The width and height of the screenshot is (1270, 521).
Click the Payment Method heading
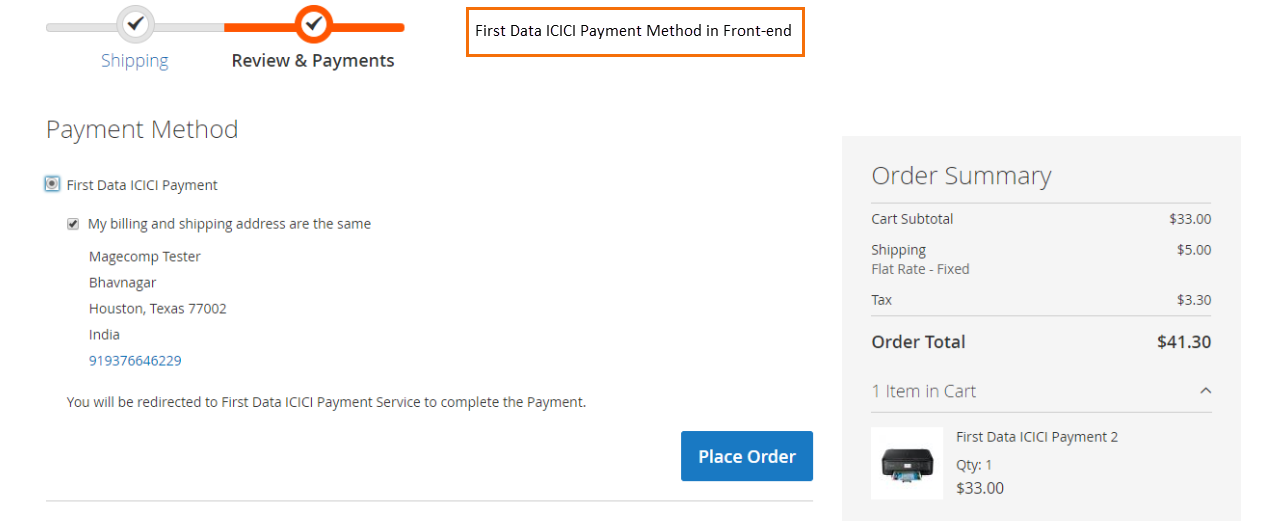pos(142,130)
